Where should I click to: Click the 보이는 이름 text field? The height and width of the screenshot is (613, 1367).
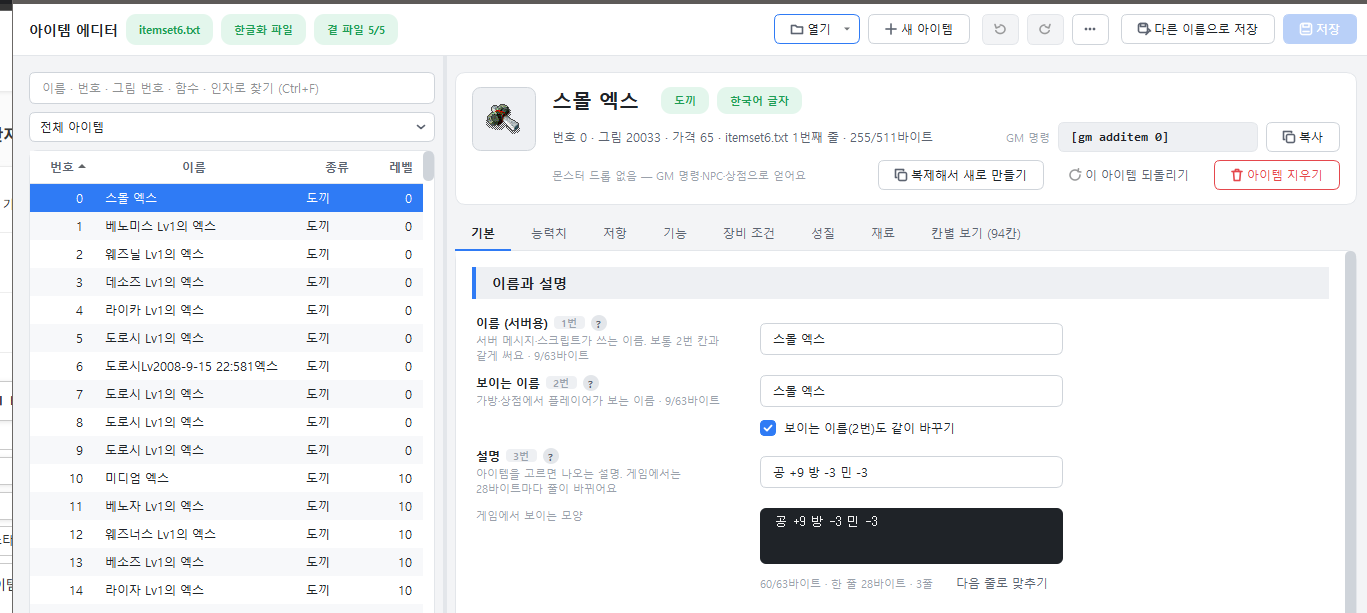point(911,391)
